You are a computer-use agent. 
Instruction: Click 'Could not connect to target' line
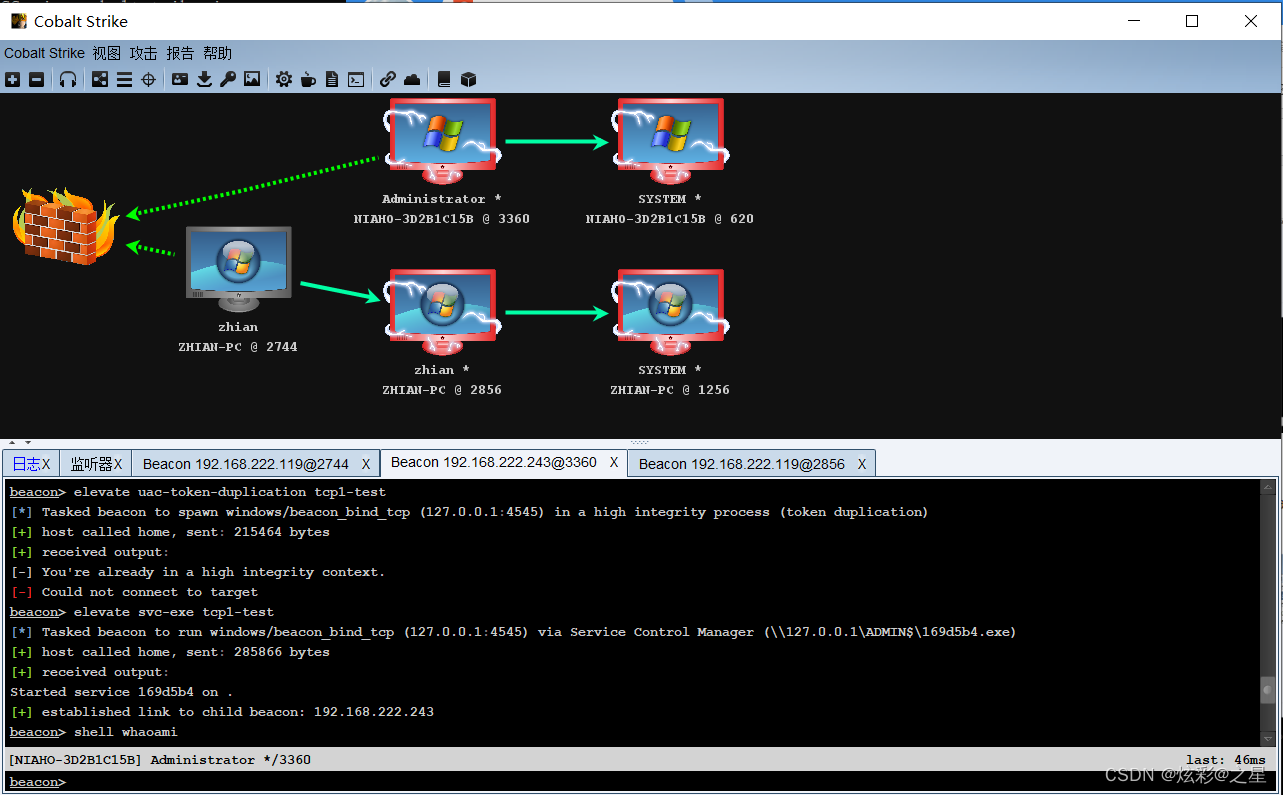(134, 592)
